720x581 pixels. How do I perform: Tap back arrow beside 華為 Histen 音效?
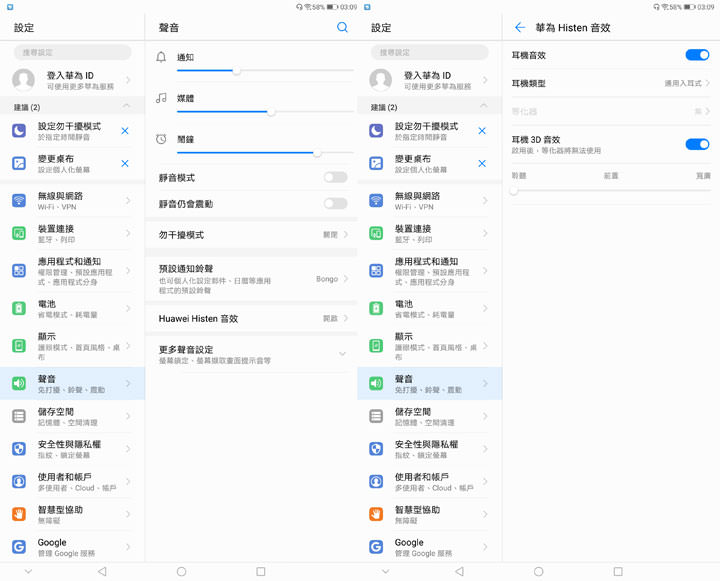click(520, 28)
